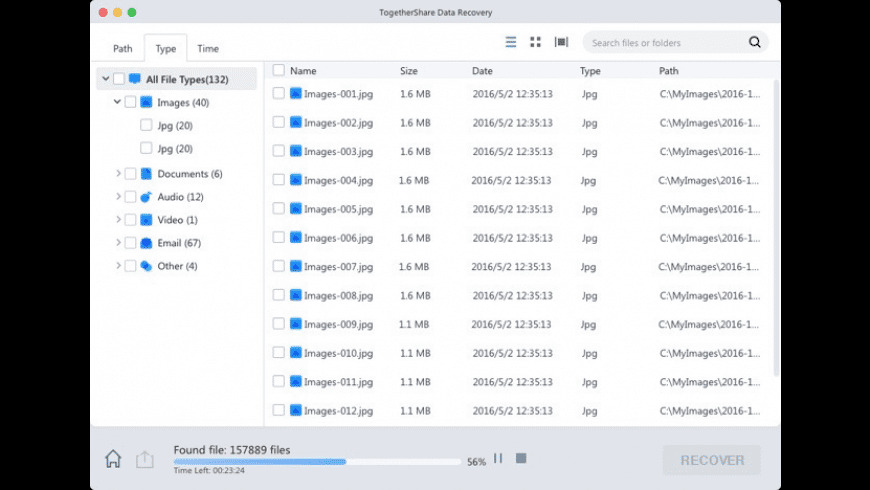
Task: Sort by Size column header
Action: click(409, 70)
